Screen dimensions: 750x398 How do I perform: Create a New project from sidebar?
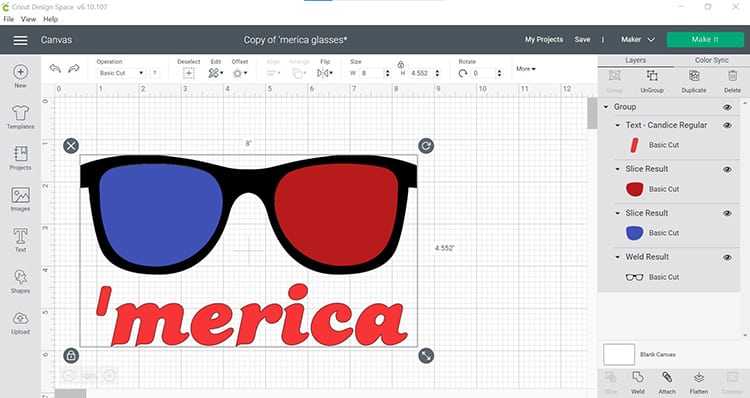pos(20,77)
